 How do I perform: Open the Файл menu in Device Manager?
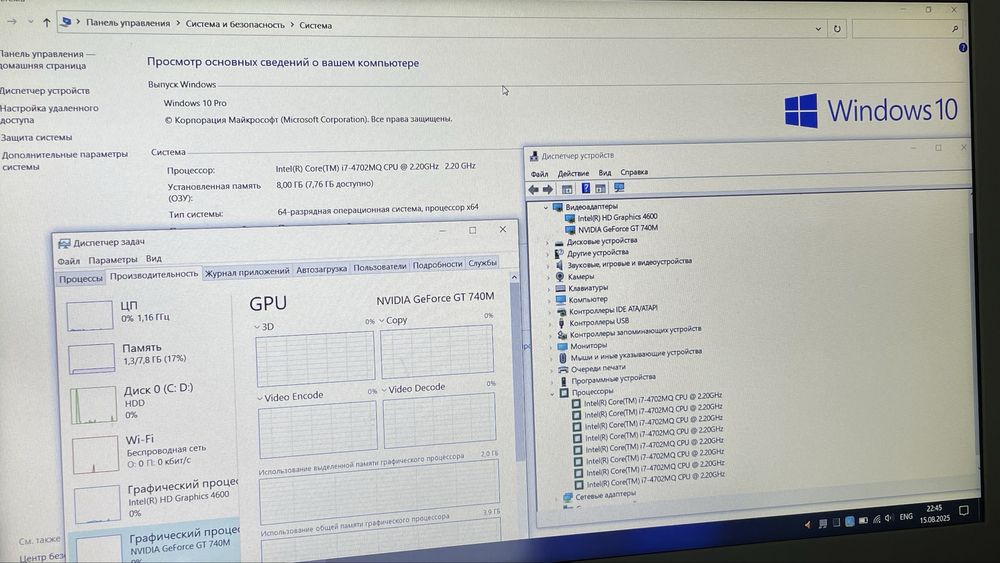coord(539,174)
